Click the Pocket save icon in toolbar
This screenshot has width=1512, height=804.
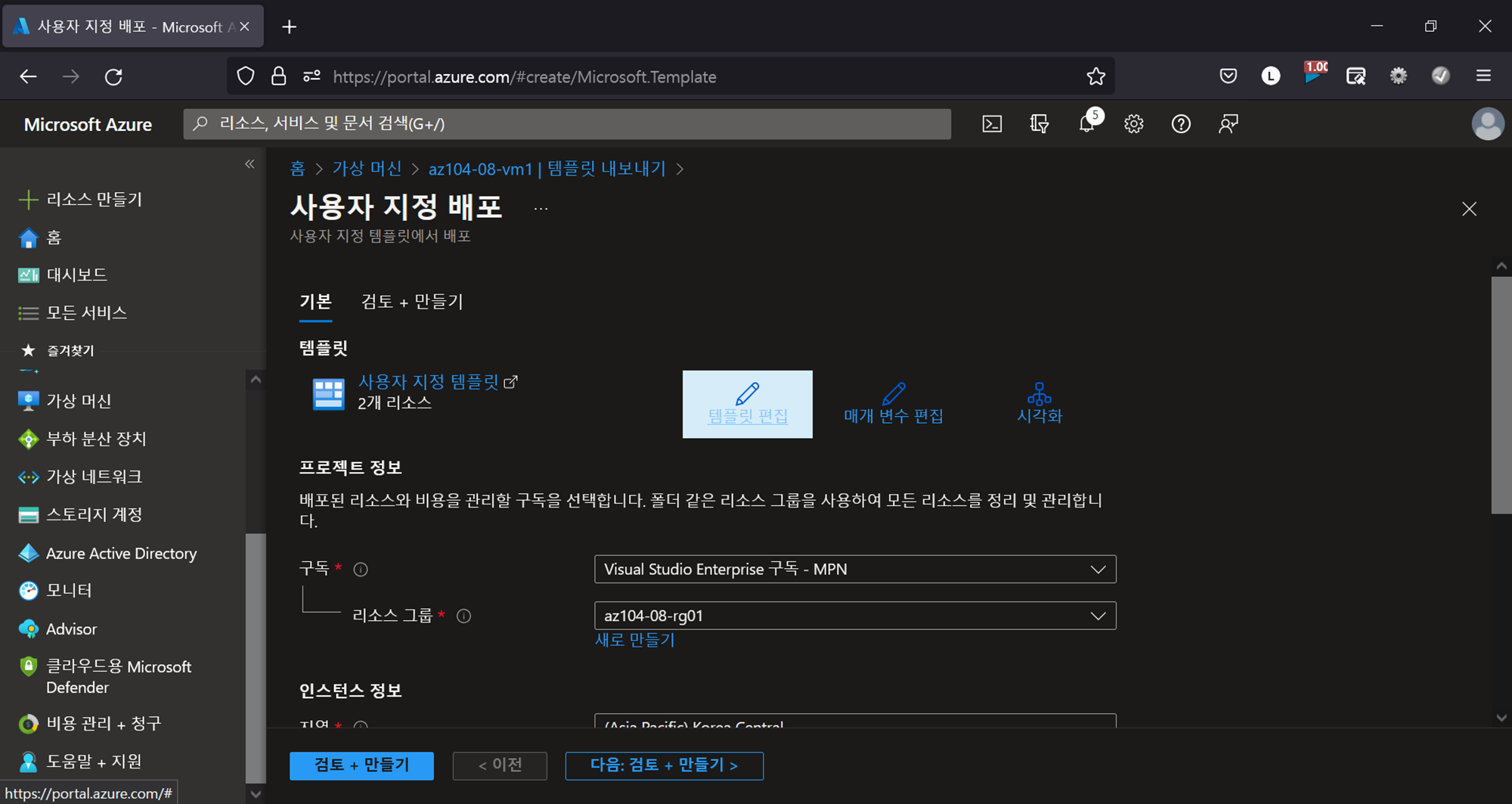tap(1228, 76)
